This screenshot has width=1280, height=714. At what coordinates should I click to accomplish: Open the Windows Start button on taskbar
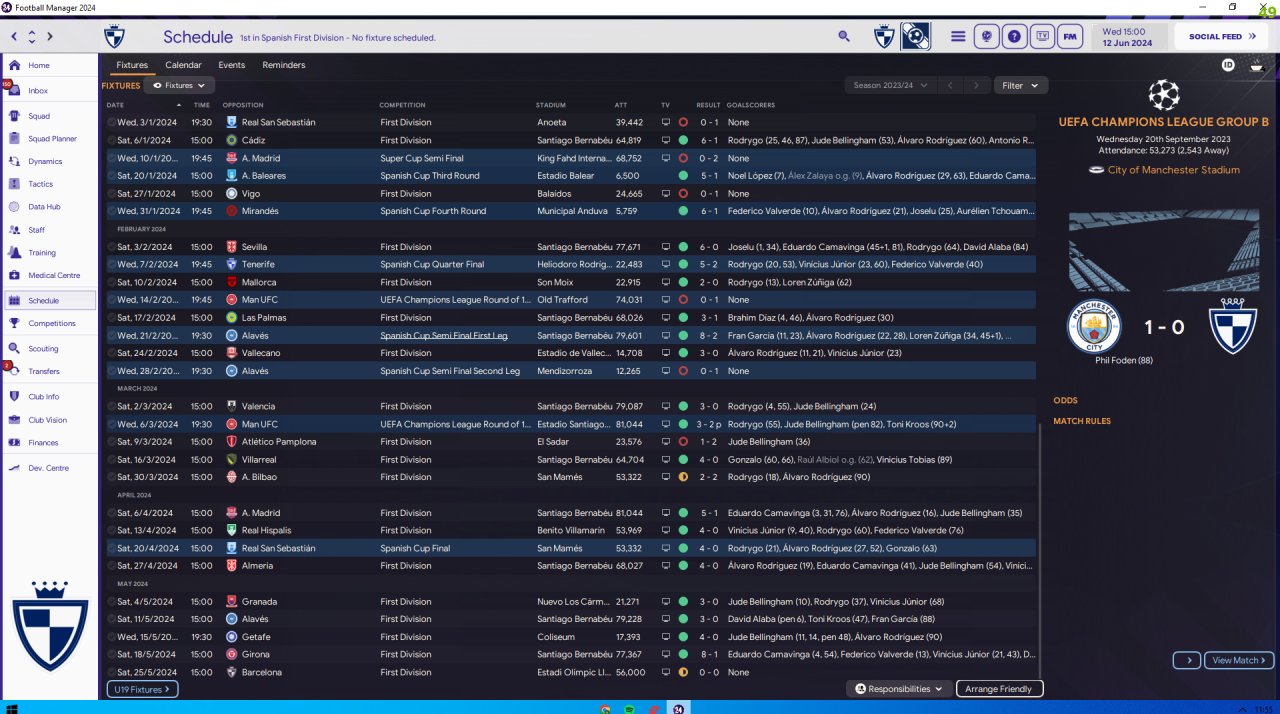[x=13, y=708]
